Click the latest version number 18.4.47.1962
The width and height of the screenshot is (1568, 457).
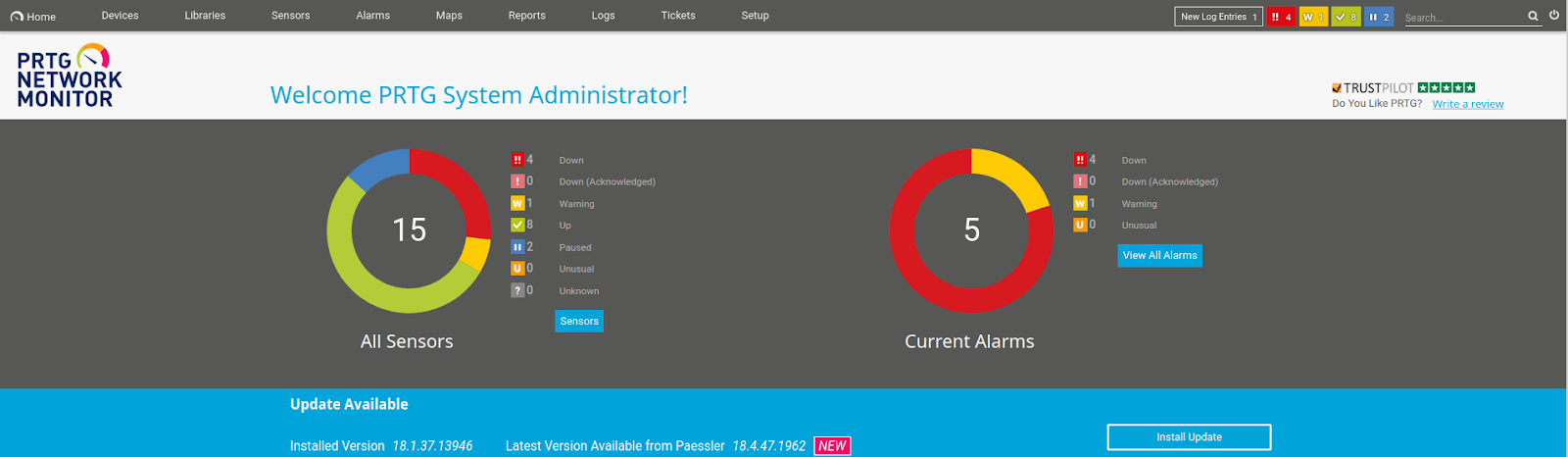tap(769, 446)
